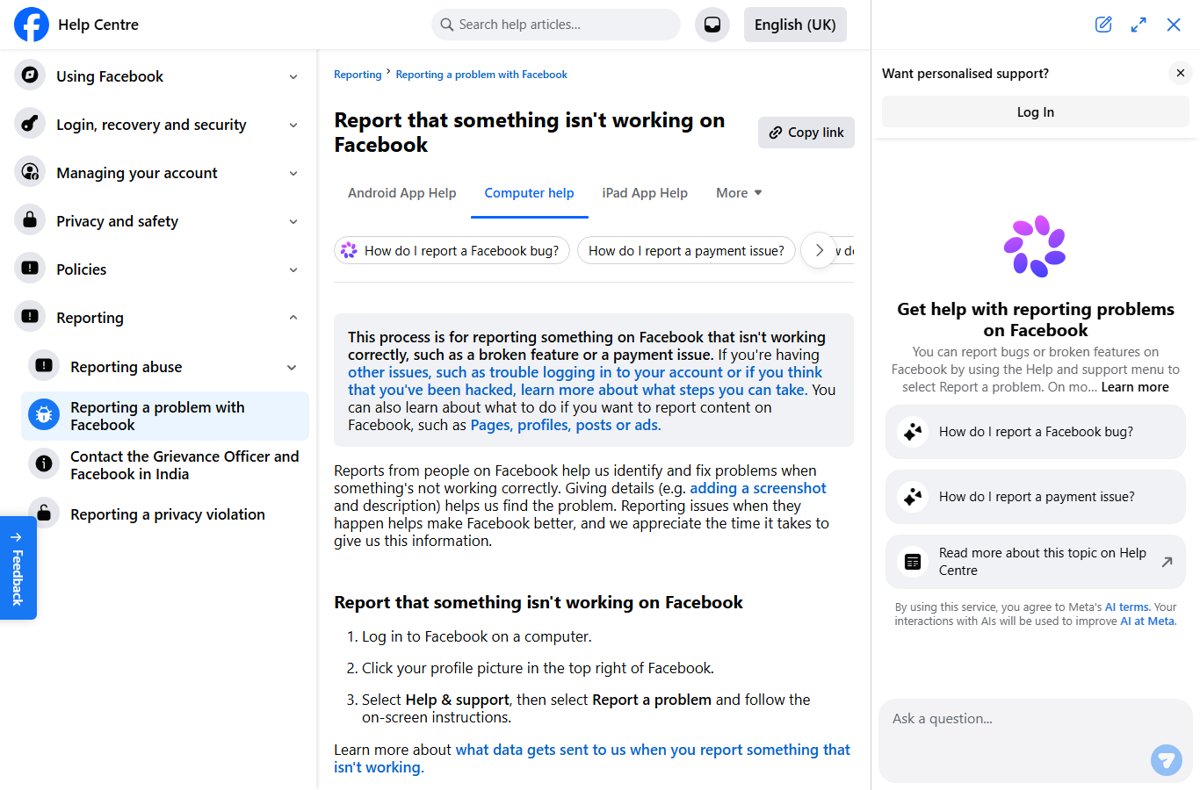The height and width of the screenshot is (790, 1200).
Task: Click the Using Facebook compass icon
Action: [x=30, y=76]
